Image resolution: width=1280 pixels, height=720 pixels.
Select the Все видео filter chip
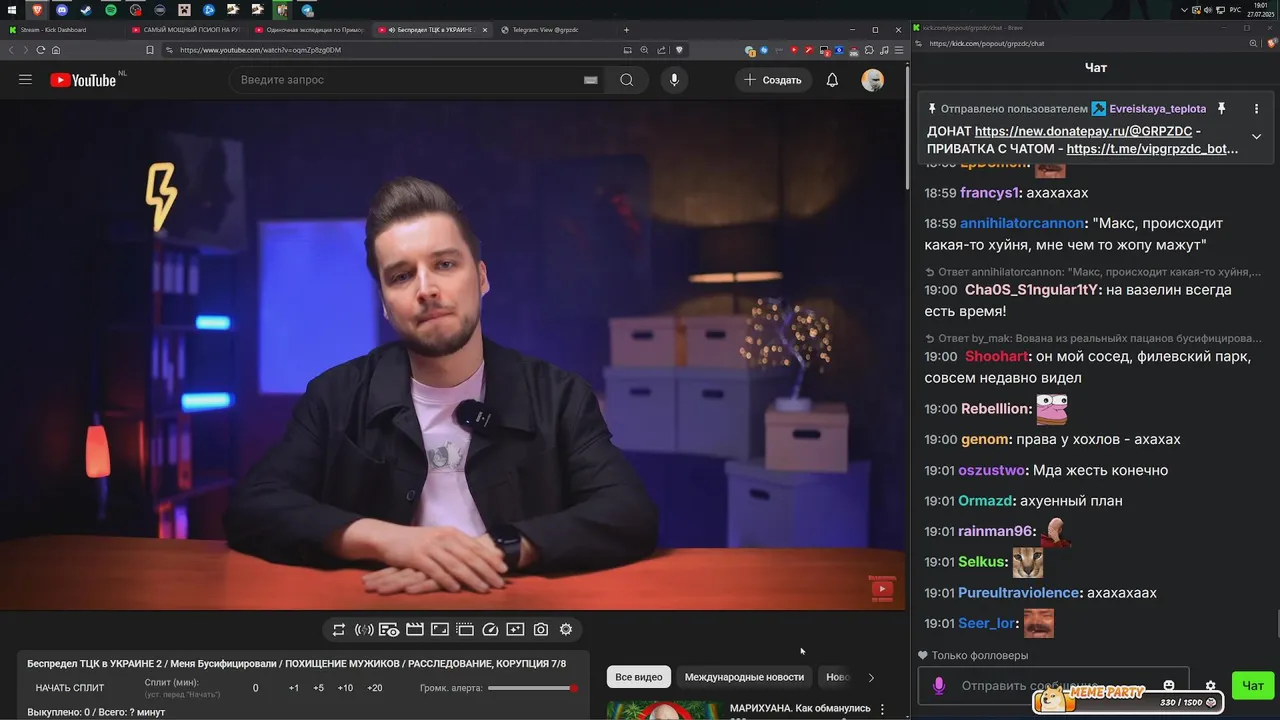pyautogui.click(x=639, y=677)
